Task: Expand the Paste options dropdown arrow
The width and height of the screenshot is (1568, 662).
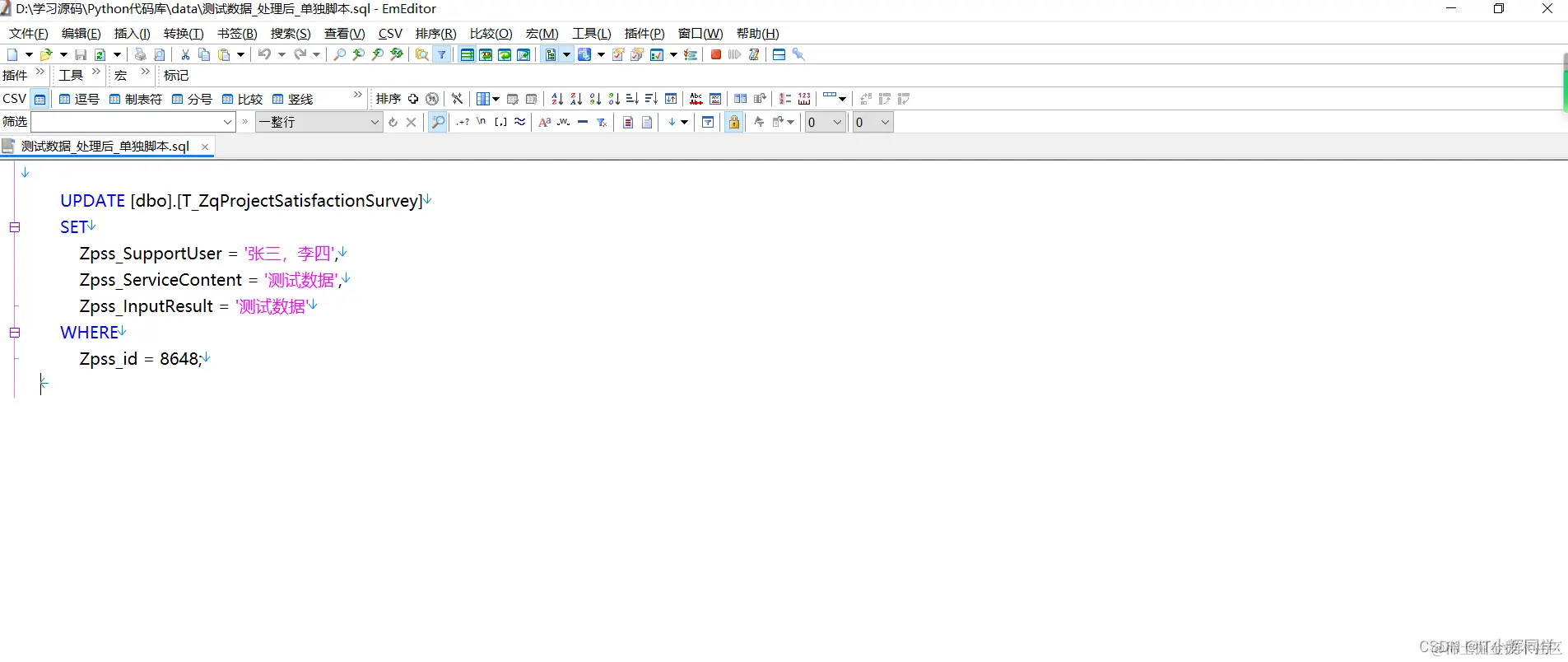Action: (240, 54)
